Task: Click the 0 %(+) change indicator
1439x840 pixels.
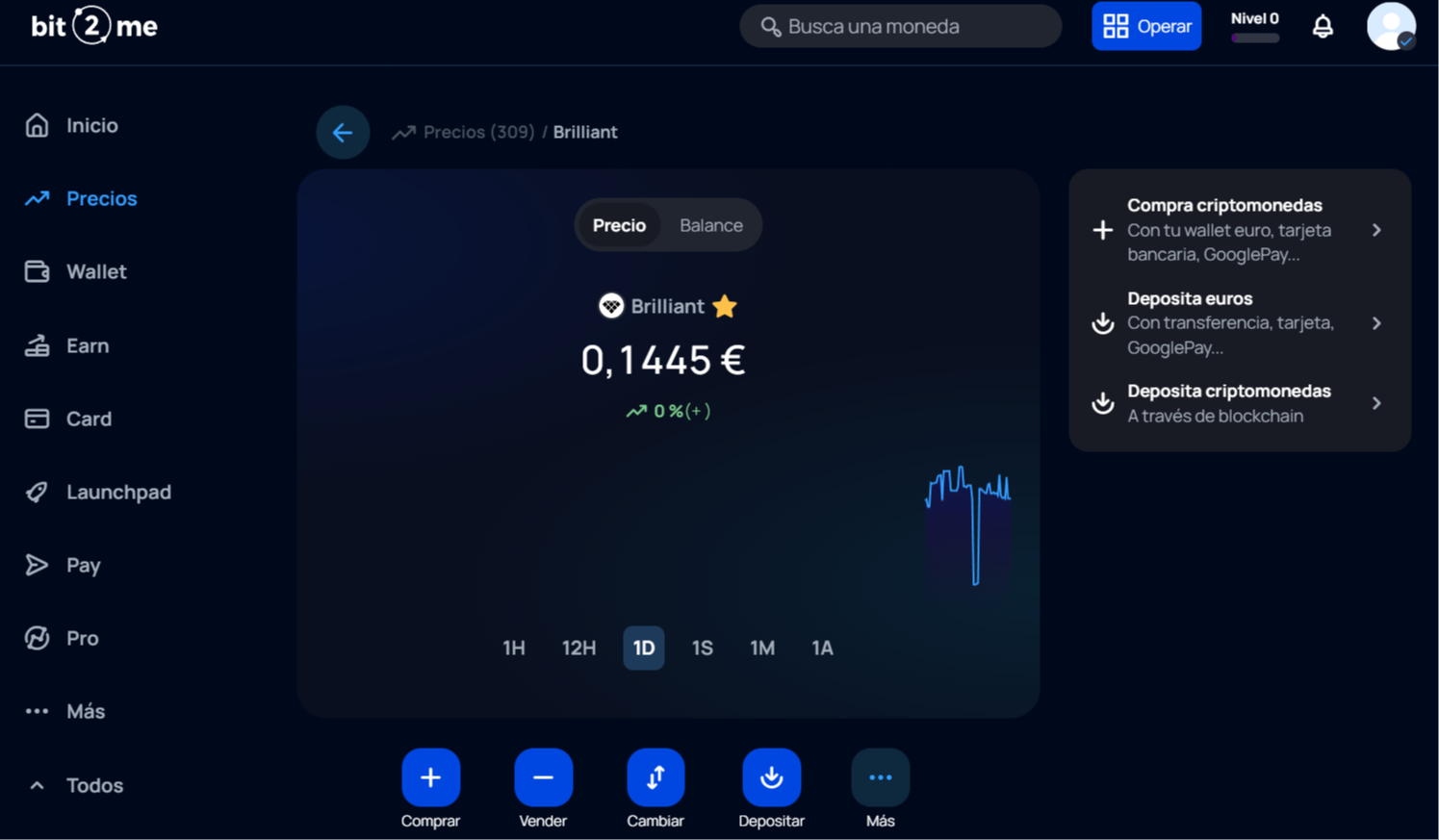Action: tap(668, 411)
